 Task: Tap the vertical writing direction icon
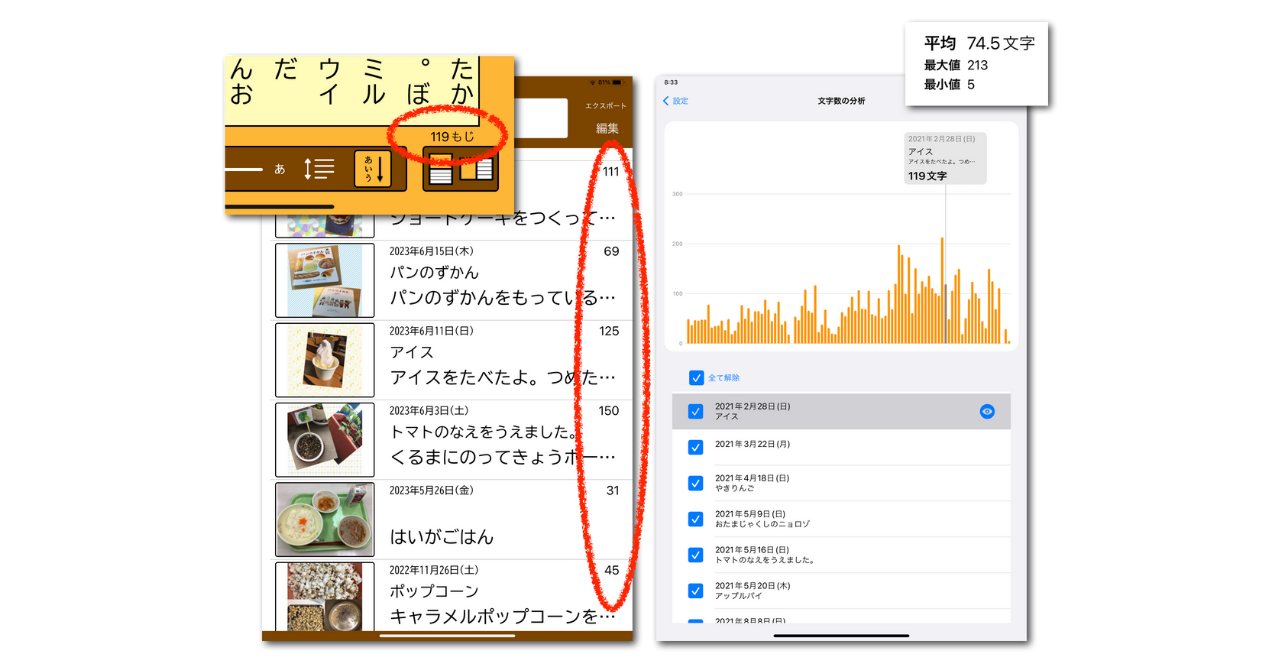(x=373, y=169)
